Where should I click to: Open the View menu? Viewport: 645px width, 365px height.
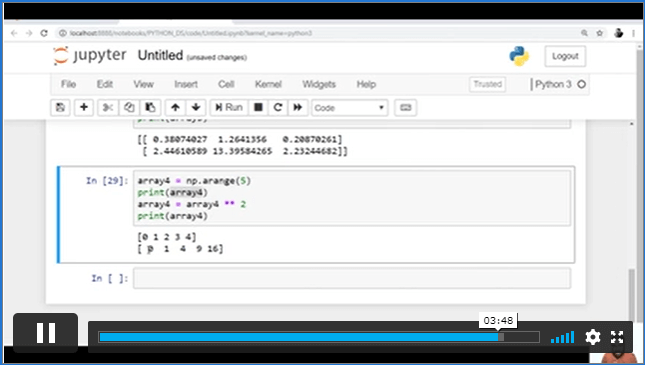click(x=143, y=84)
